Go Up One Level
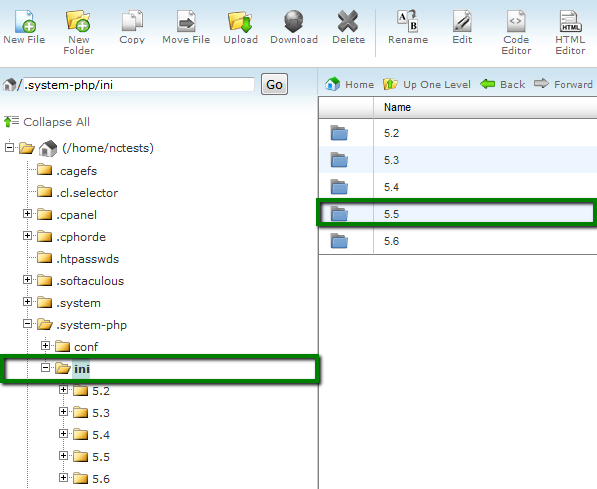This screenshot has height=489, width=597. (x=427, y=84)
